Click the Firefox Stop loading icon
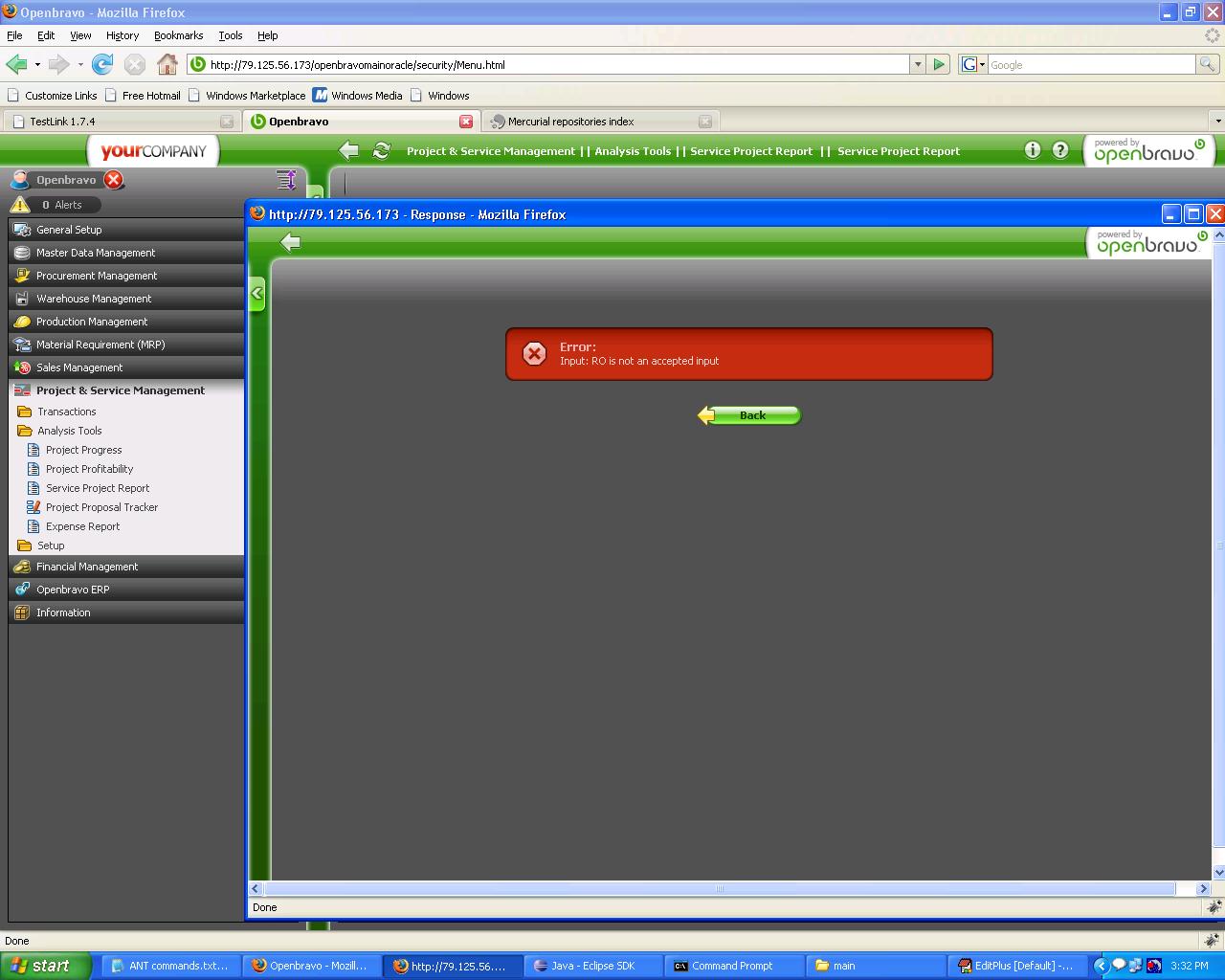 tap(135, 64)
